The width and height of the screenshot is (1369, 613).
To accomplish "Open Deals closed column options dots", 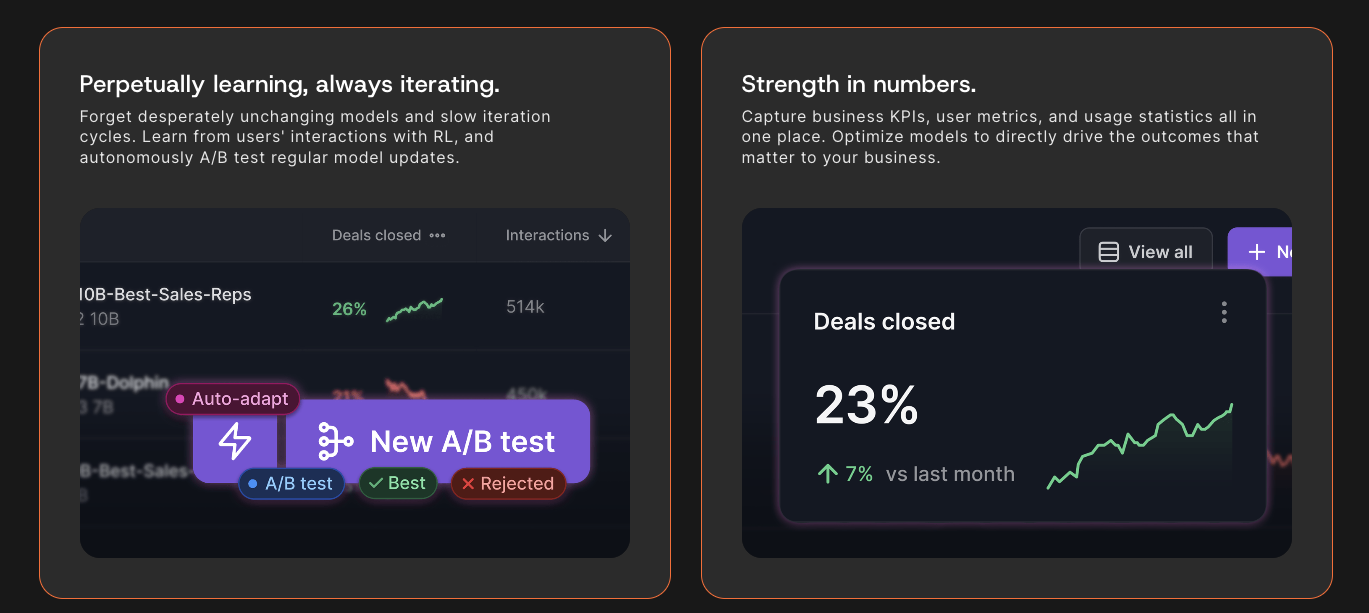I will point(437,236).
